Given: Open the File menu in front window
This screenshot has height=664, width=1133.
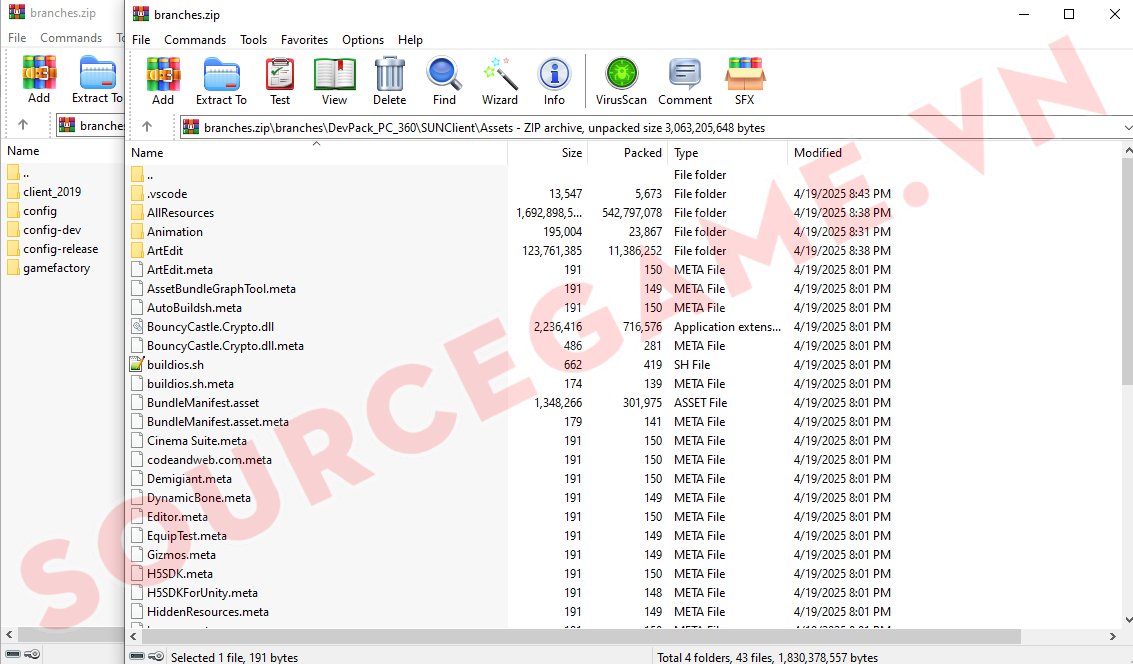Looking at the screenshot, I should [x=142, y=40].
